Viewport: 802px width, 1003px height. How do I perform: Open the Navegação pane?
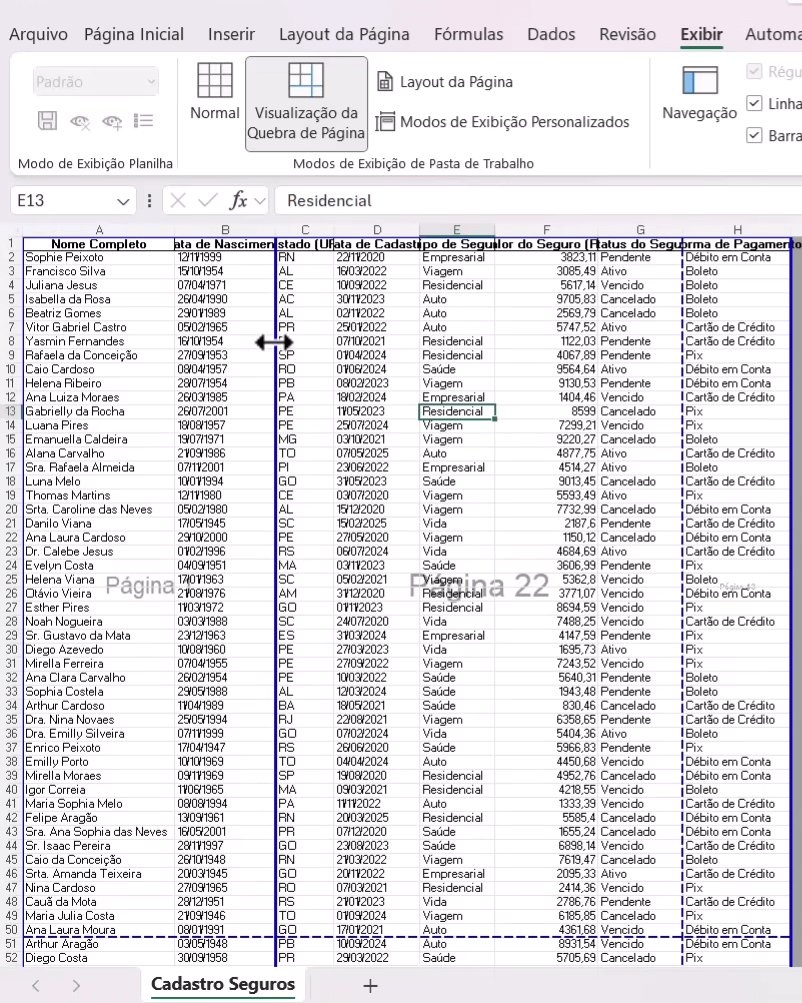pyautogui.click(x=699, y=93)
